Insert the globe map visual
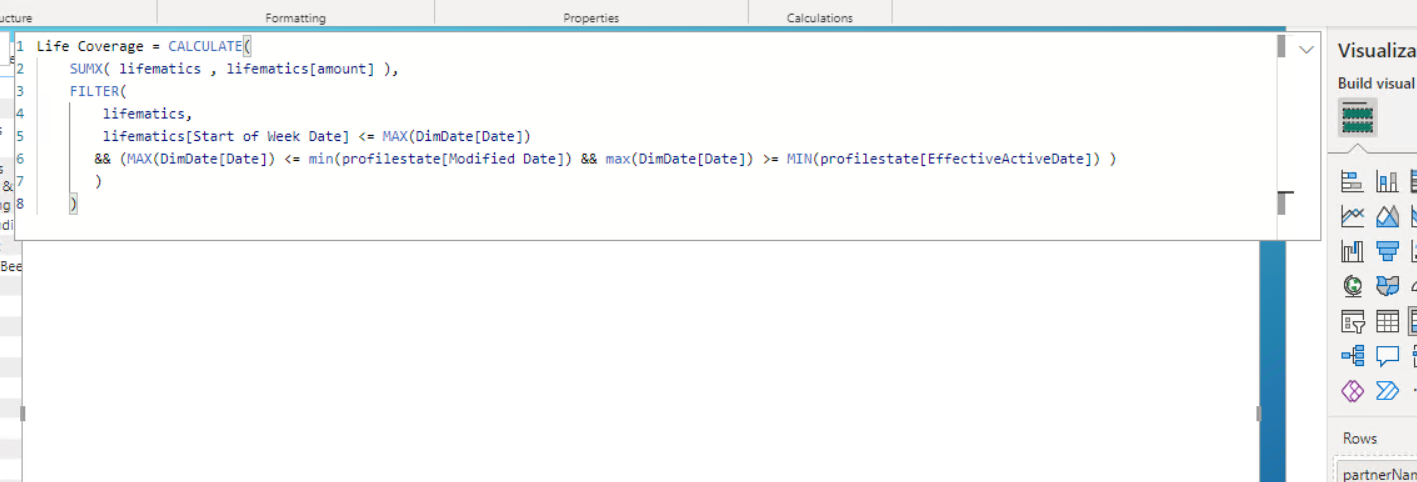Image resolution: width=1417 pixels, height=482 pixels. 1352,286
